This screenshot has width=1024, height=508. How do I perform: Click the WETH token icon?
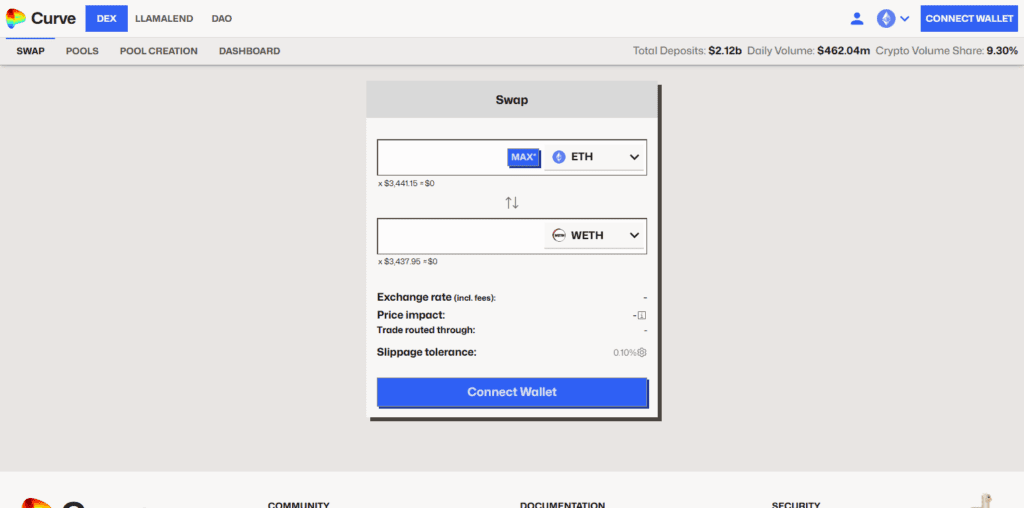coord(559,236)
